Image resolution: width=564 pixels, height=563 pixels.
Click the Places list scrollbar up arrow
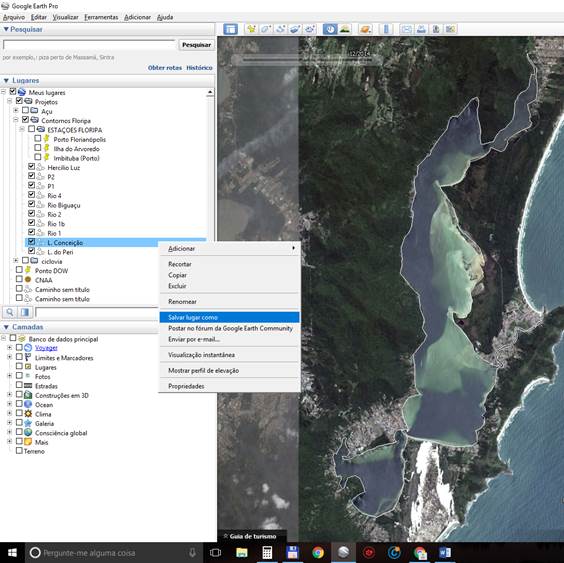[210, 93]
